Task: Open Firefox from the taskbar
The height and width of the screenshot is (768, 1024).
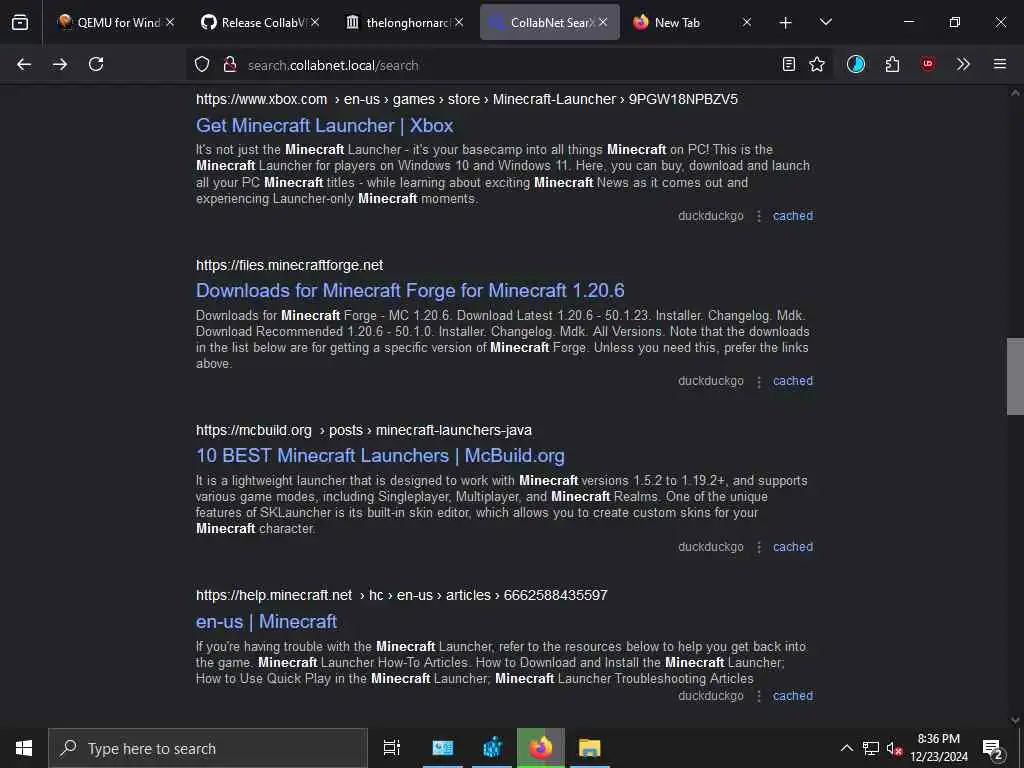Action: click(x=541, y=748)
